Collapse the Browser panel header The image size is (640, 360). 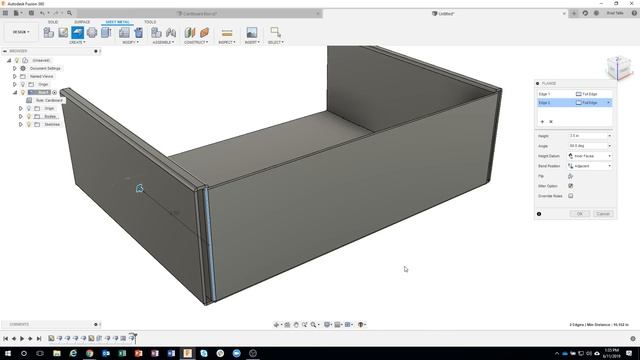[5, 51]
